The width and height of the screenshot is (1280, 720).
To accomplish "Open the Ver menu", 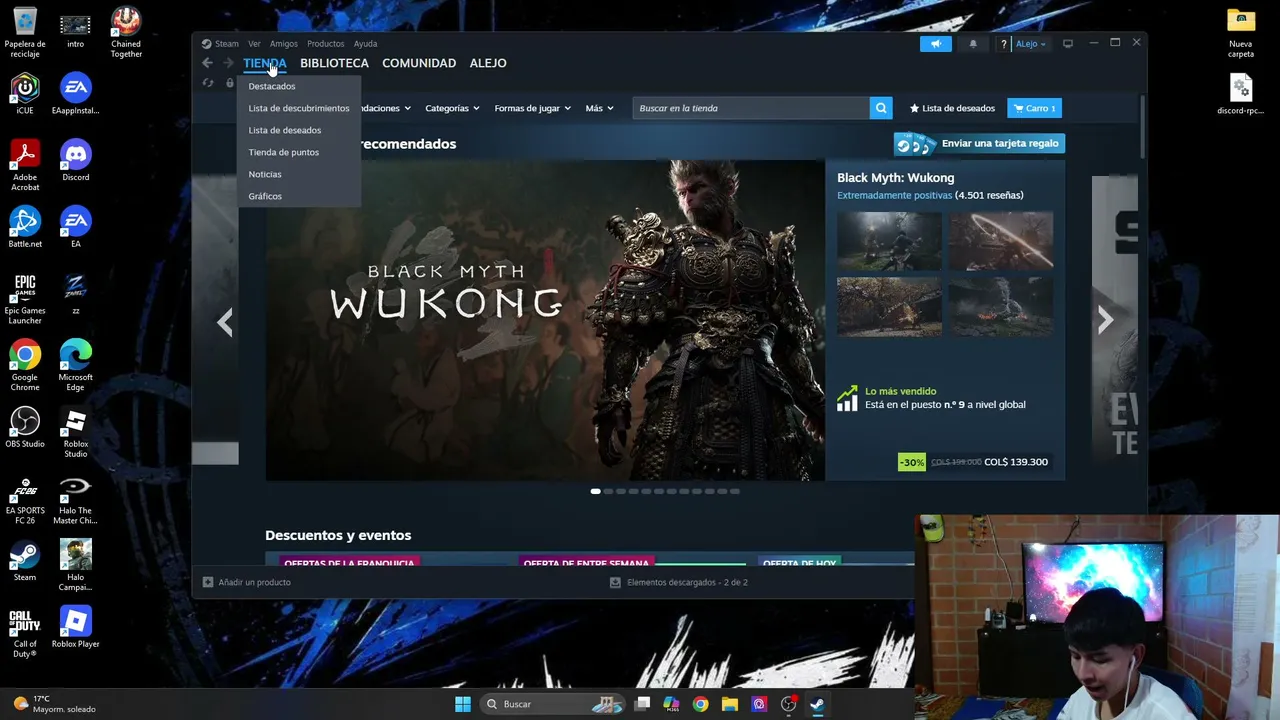I will point(254,44).
